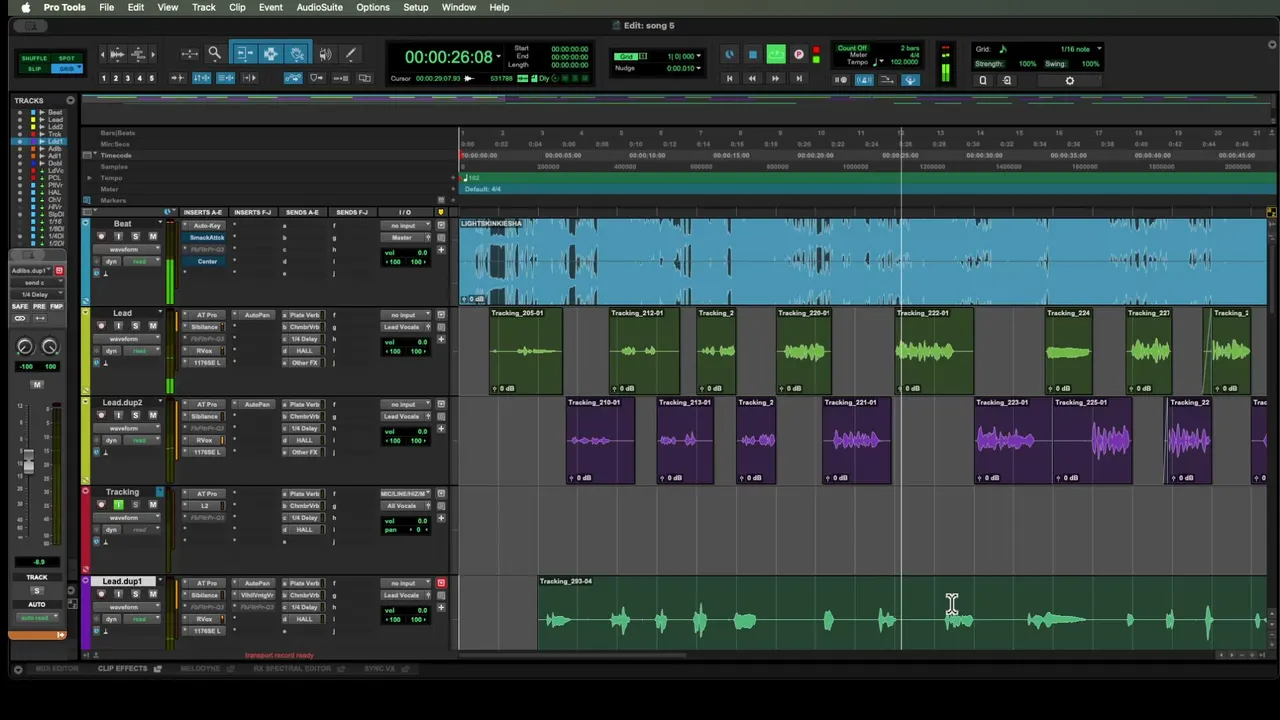This screenshot has width=1280, height=720.
Task: Pick the Pencil tool
Action: coord(350,54)
